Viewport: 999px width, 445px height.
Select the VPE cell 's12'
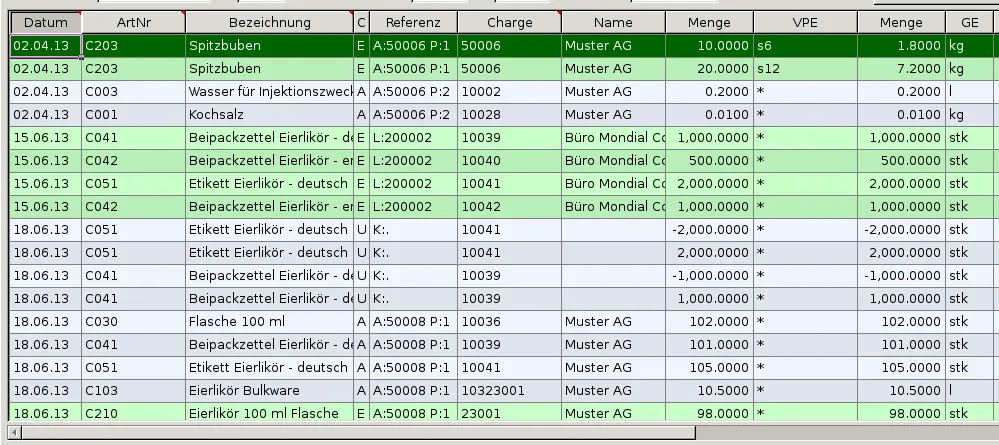click(805, 69)
